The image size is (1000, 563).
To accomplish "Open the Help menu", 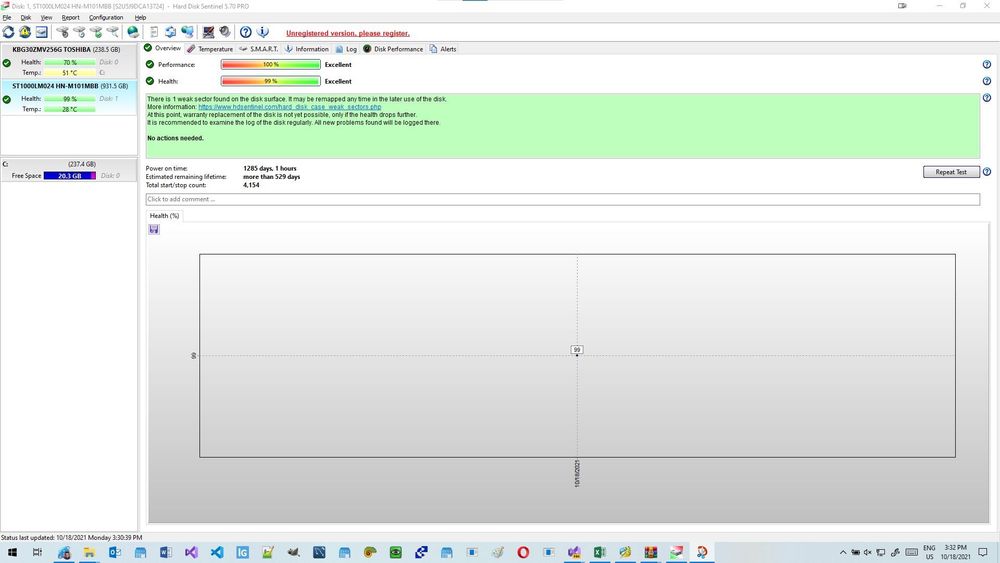I will click(x=140, y=17).
